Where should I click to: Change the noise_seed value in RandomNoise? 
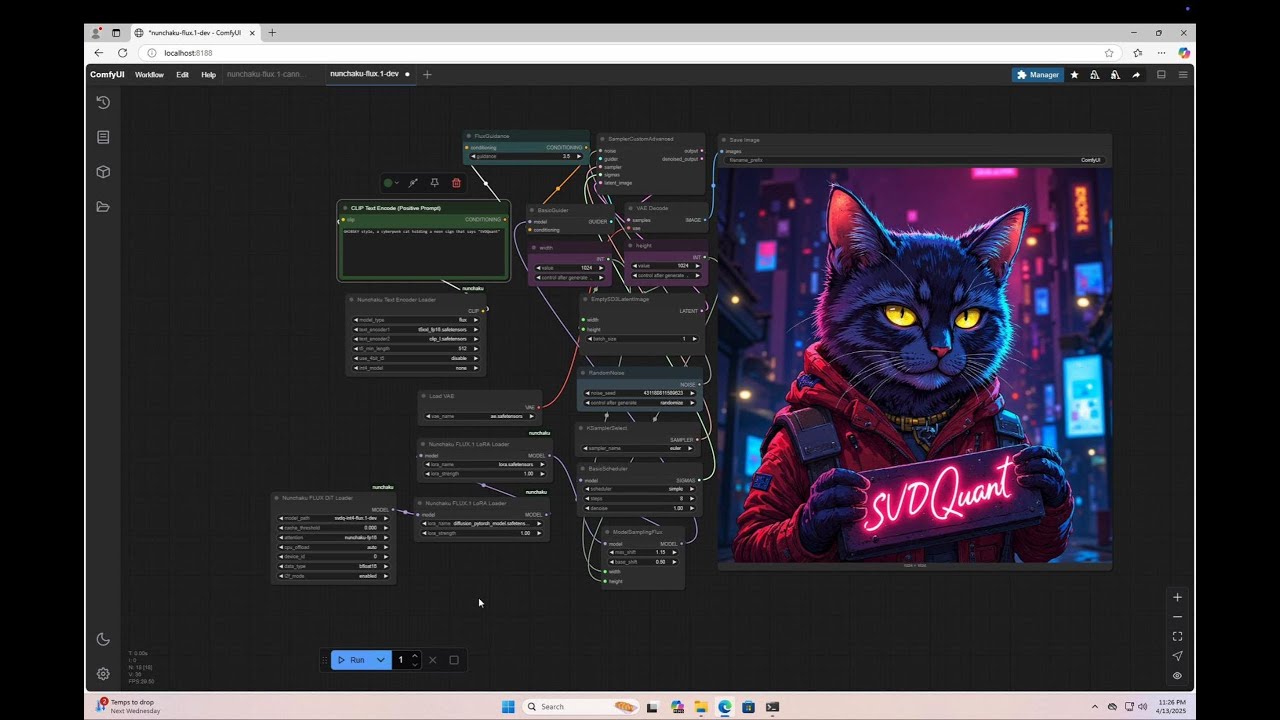tap(640, 393)
